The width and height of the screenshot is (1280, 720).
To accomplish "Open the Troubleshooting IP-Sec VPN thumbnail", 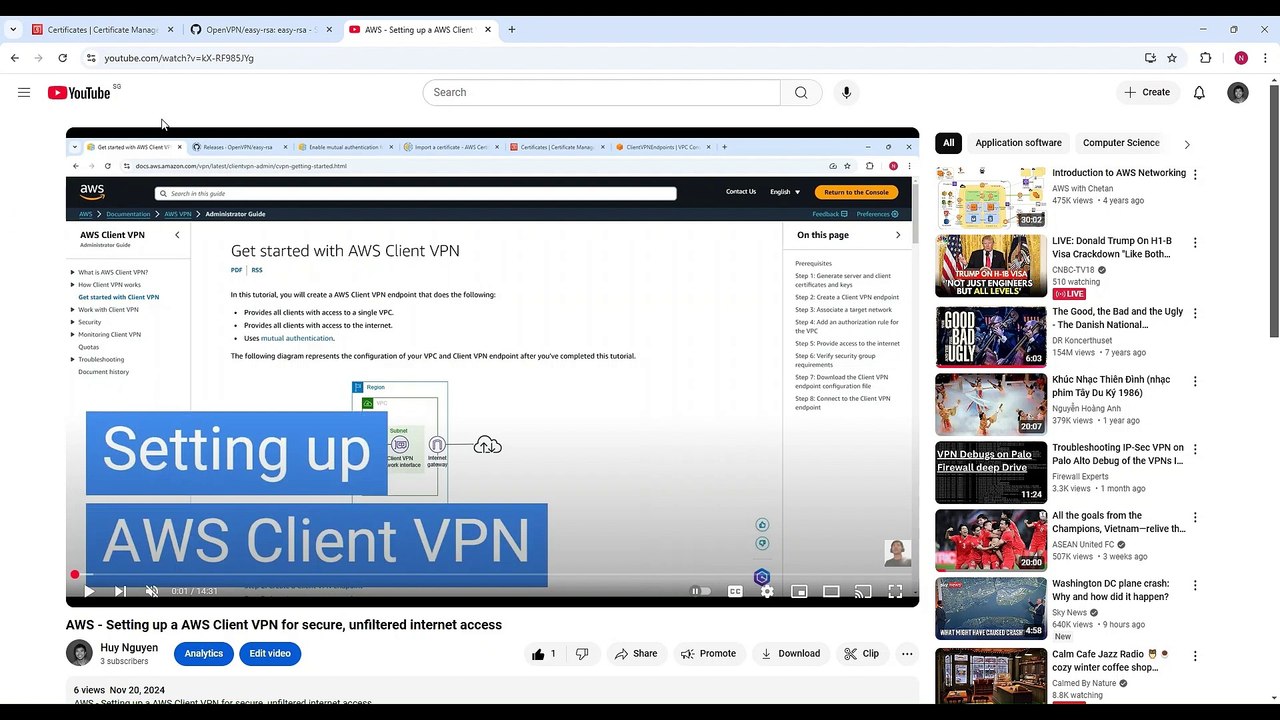I will (x=991, y=472).
